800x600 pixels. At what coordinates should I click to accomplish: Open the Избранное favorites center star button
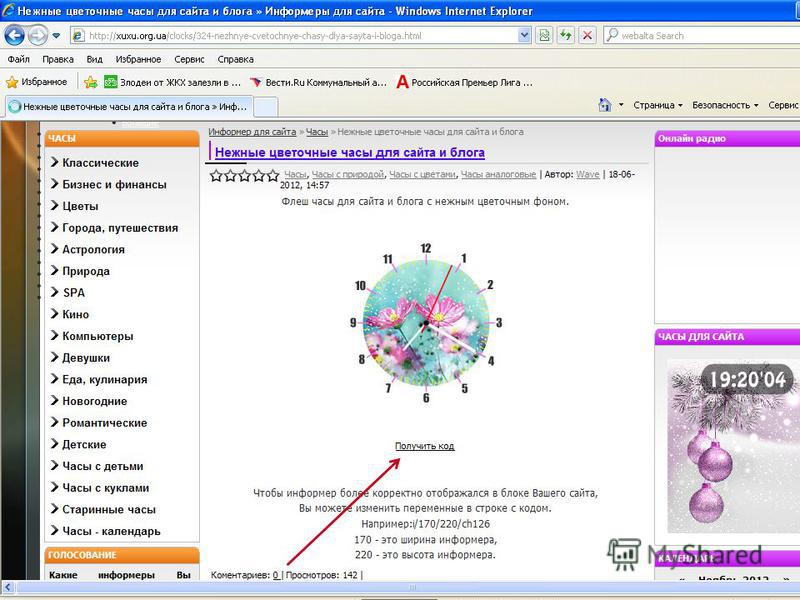37,82
